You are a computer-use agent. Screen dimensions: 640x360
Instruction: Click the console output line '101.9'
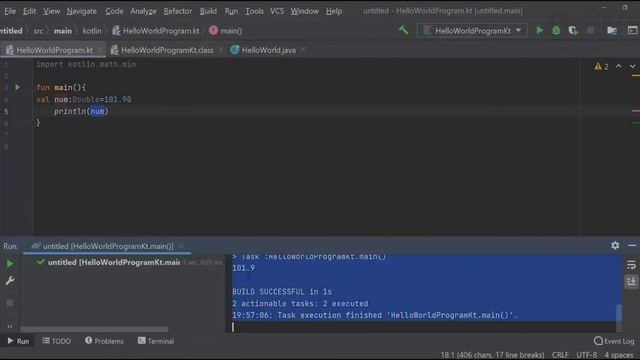click(x=243, y=268)
